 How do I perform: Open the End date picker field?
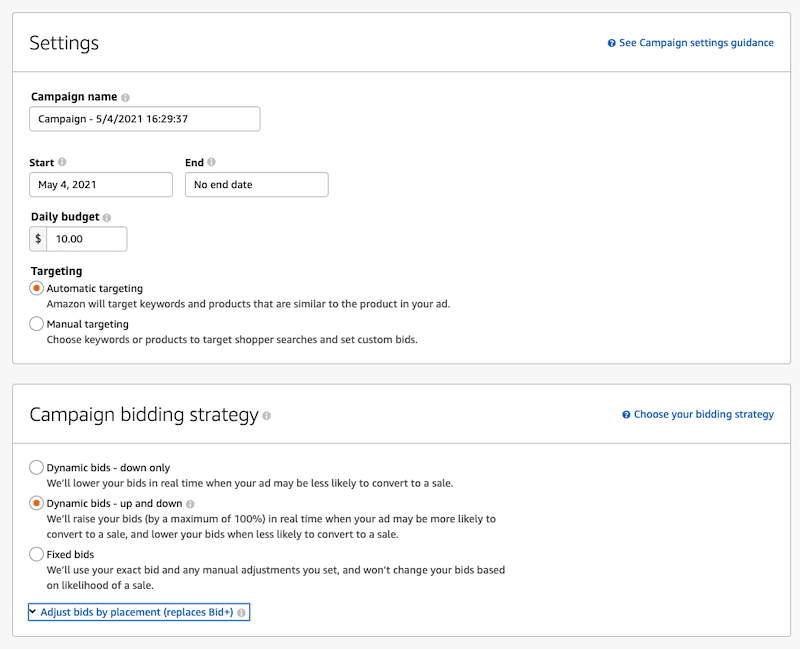point(257,184)
